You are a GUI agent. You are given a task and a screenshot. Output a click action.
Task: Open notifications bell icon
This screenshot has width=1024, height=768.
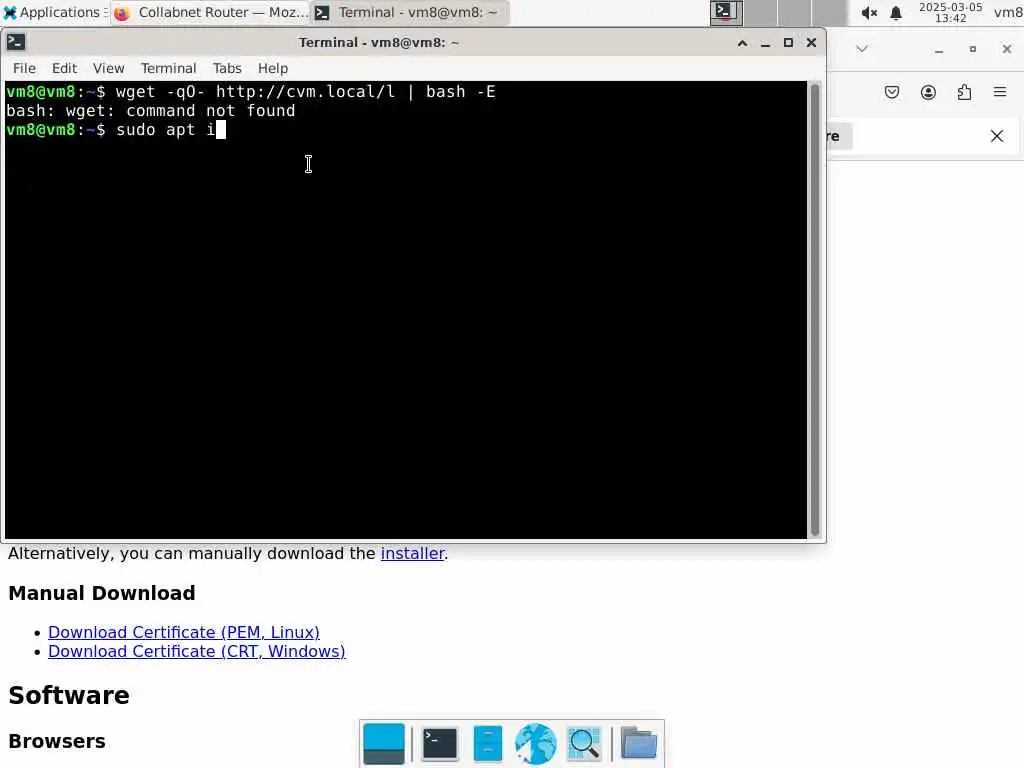[896, 13]
